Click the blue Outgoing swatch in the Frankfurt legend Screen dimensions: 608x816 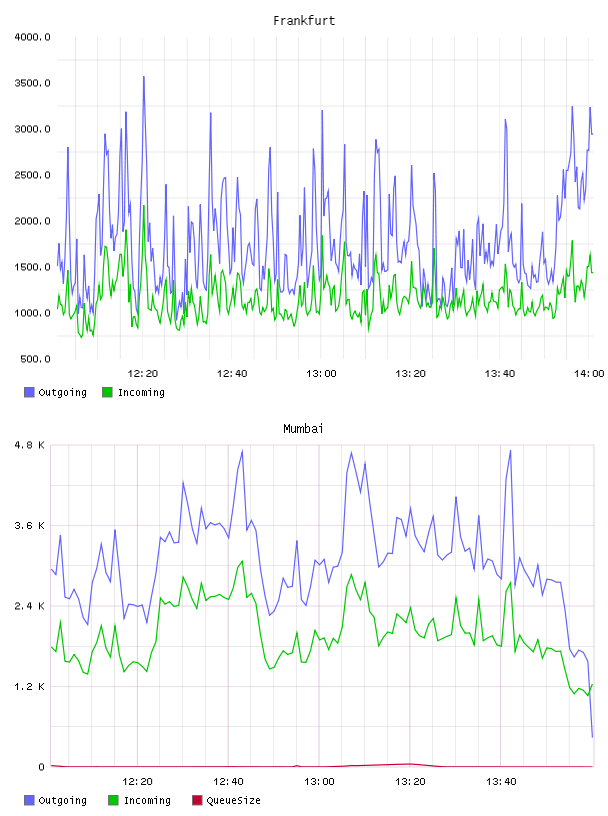coord(29,392)
